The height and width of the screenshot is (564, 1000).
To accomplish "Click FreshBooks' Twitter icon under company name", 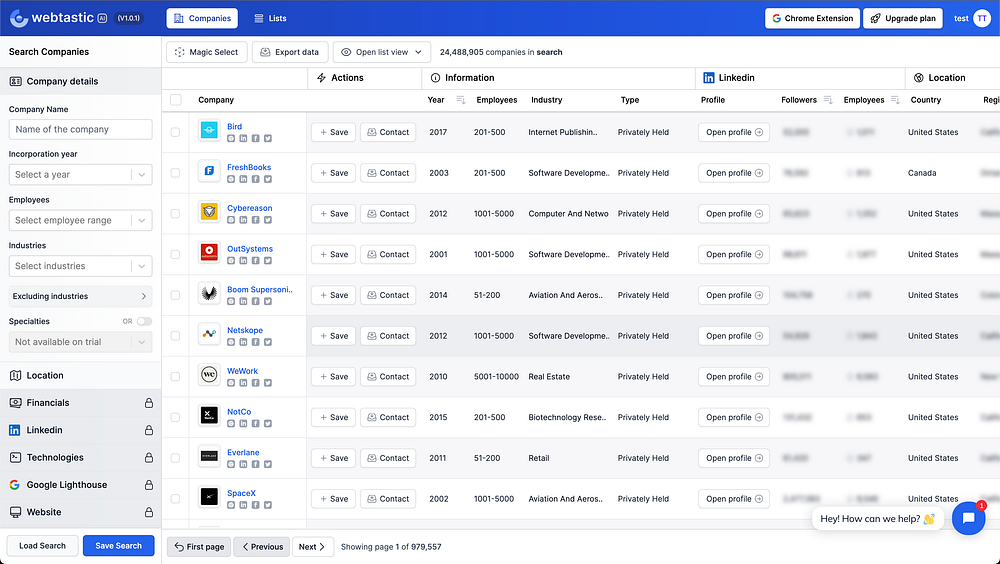I will (x=268, y=179).
